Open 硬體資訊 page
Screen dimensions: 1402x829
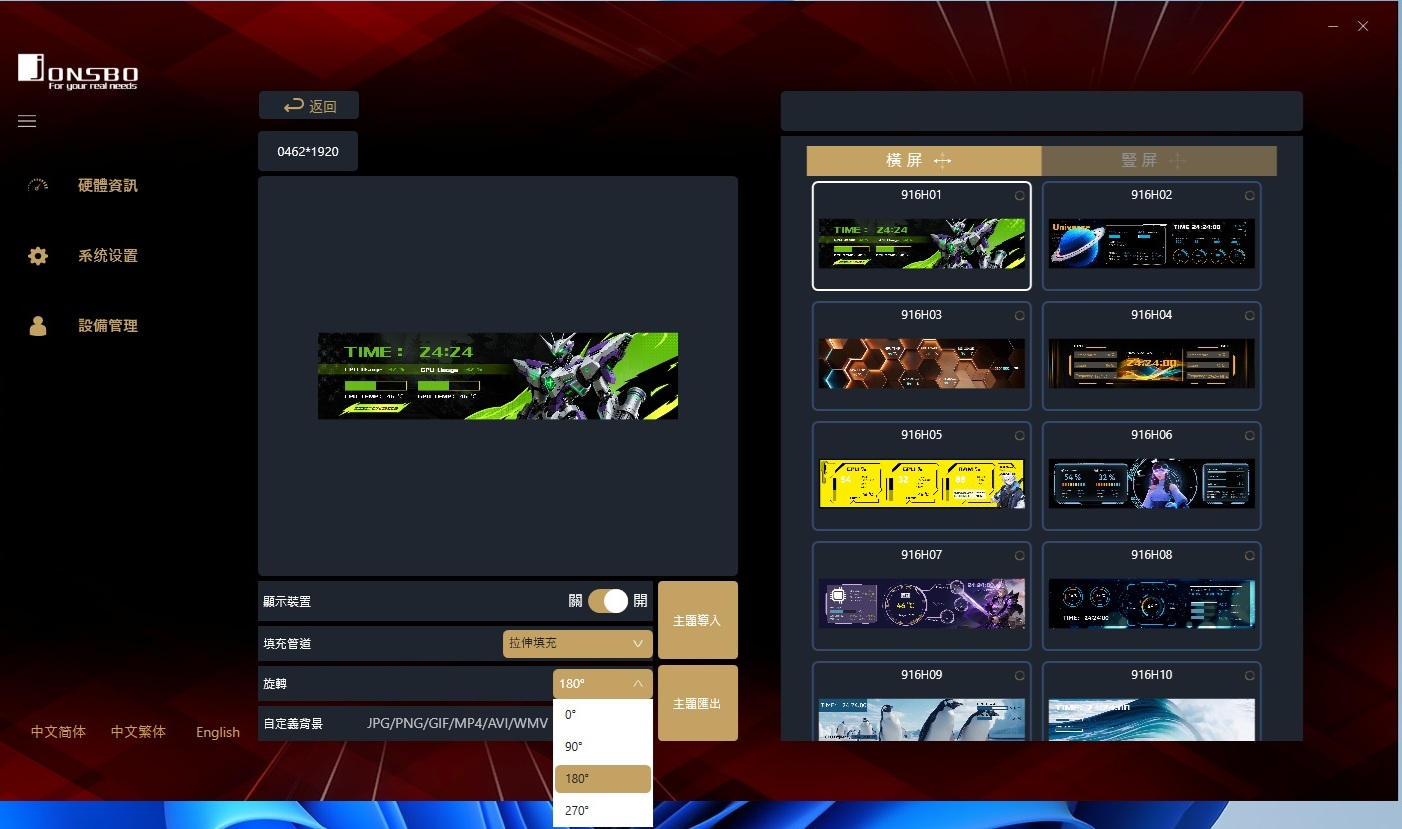click(108, 185)
